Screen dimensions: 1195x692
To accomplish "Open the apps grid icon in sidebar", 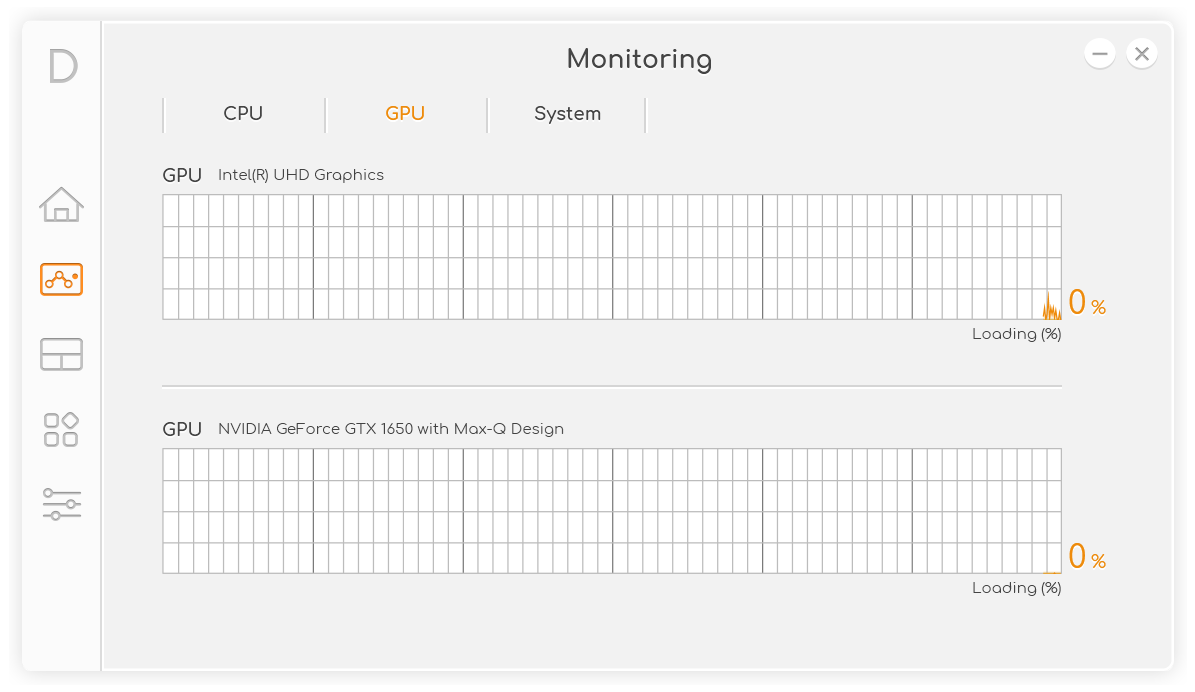I will point(61,429).
